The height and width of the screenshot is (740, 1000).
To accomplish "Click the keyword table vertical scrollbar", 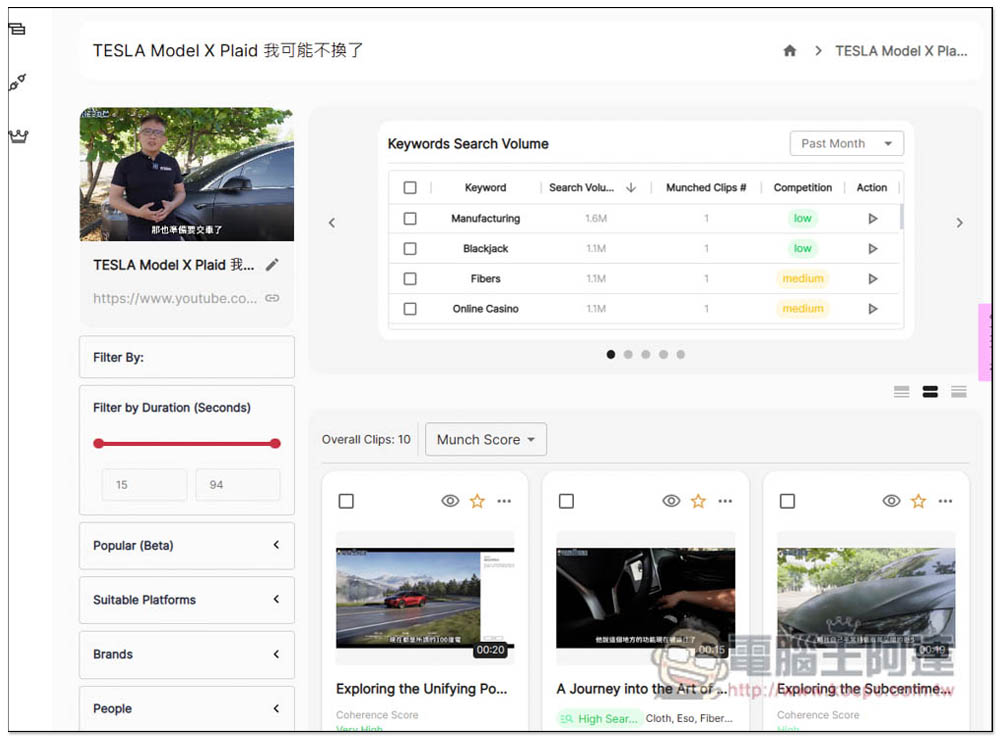I will pyautogui.click(x=901, y=217).
